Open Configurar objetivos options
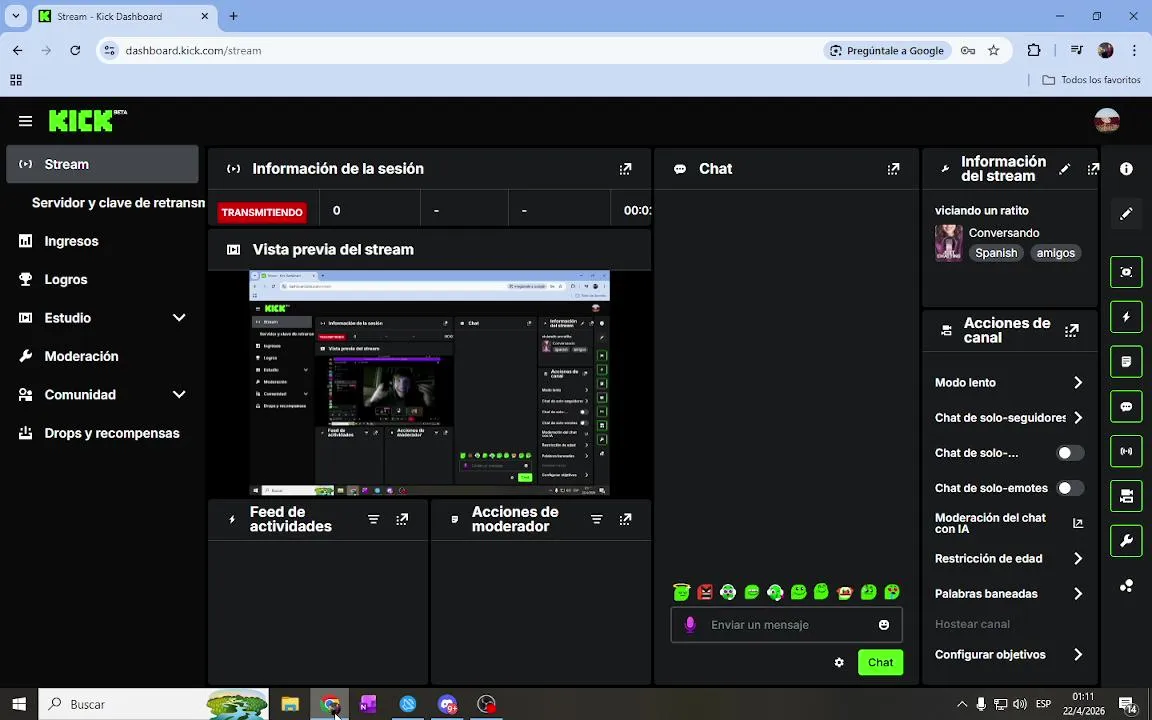The image size is (1152, 720). pyautogui.click(x=1009, y=655)
